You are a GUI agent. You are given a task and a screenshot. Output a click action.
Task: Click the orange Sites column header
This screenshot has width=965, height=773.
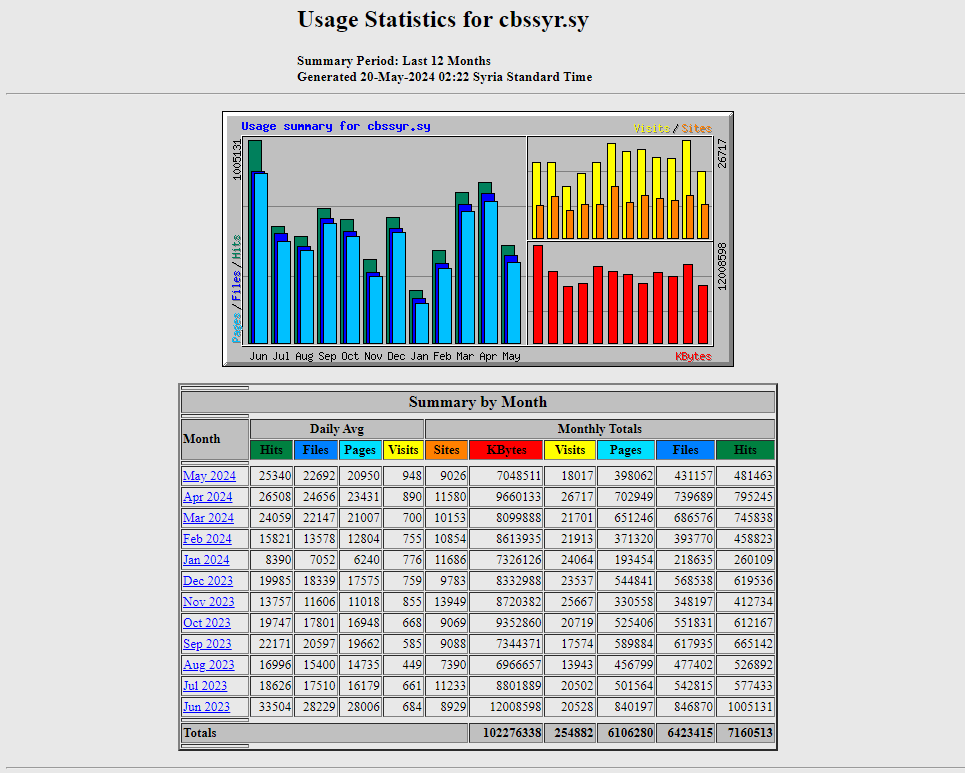pos(447,450)
